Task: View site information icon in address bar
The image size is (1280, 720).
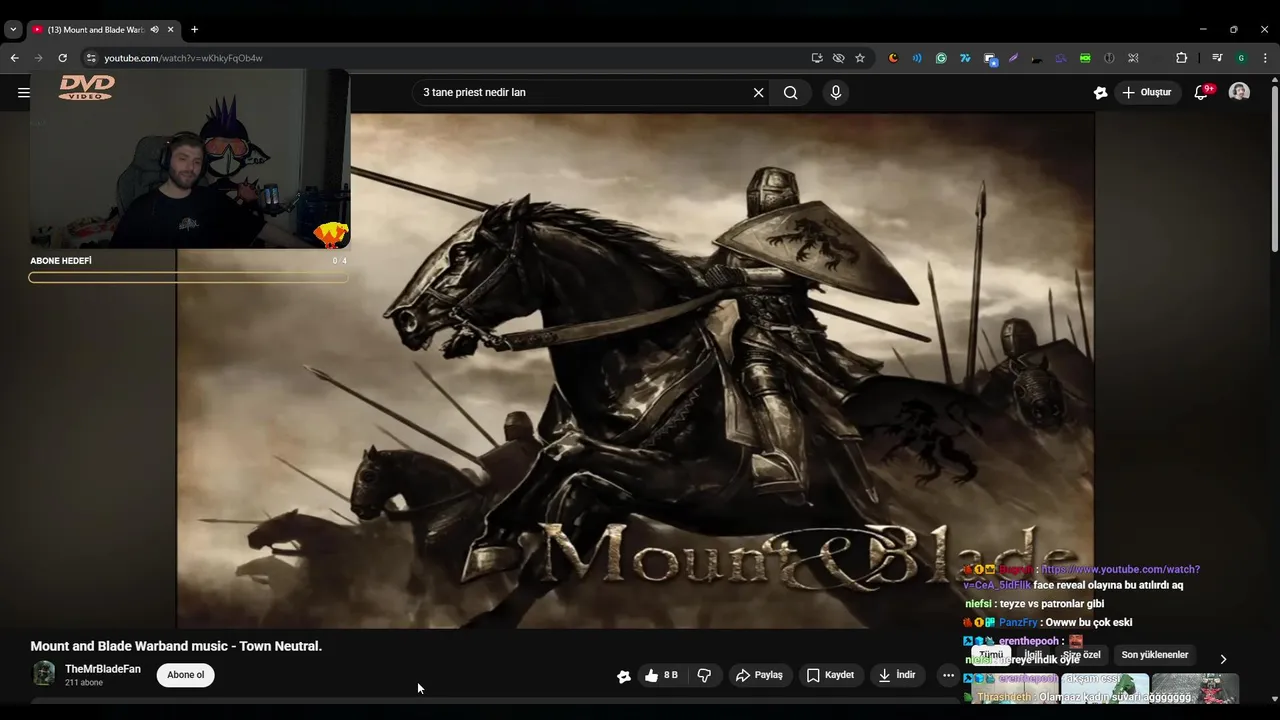Action: click(x=91, y=58)
